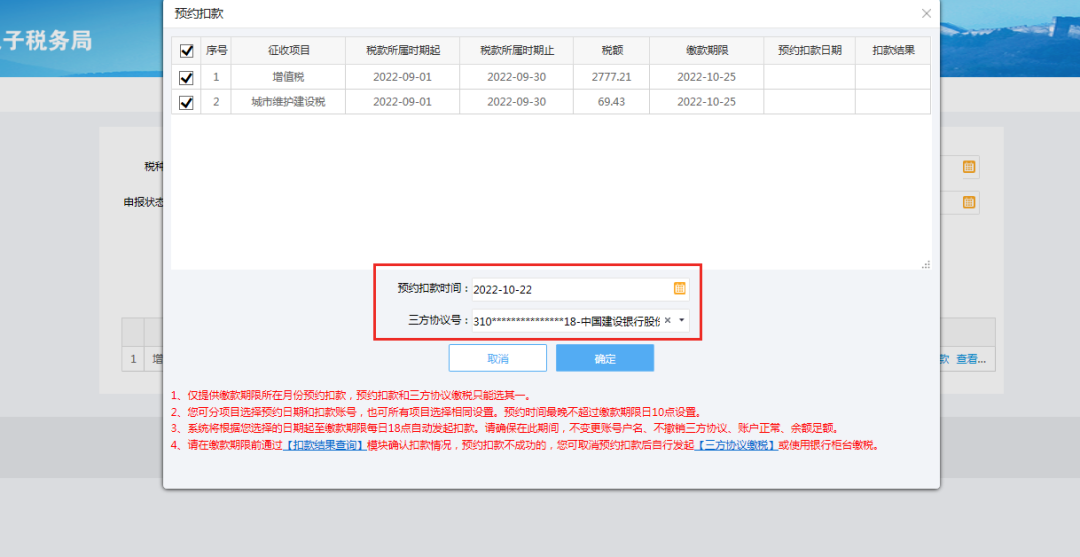
Task: Click the 缴款期限 column header
Action: tap(707, 50)
